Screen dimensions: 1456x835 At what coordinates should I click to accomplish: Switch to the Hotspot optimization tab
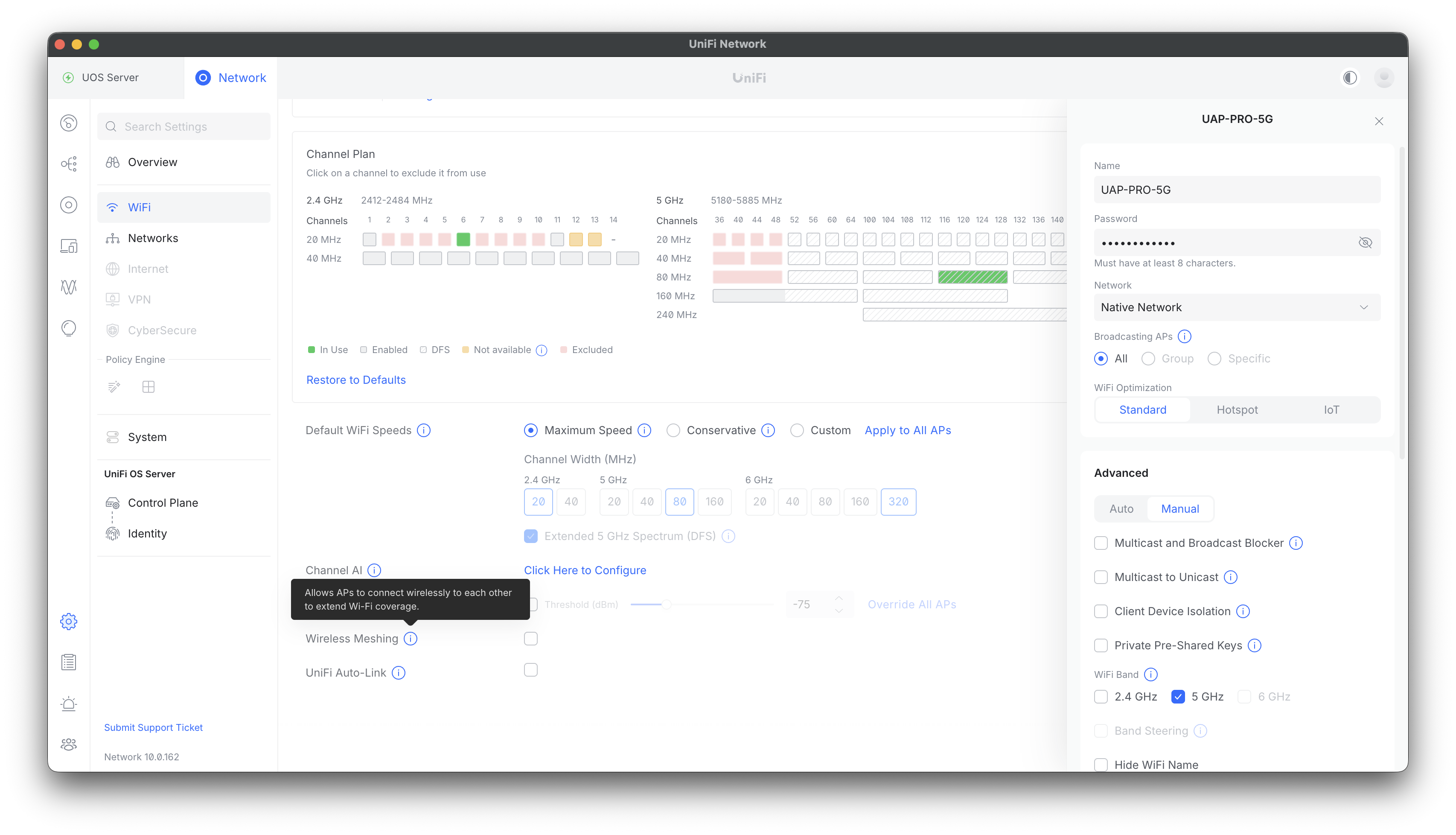pyautogui.click(x=1237, y=409)
